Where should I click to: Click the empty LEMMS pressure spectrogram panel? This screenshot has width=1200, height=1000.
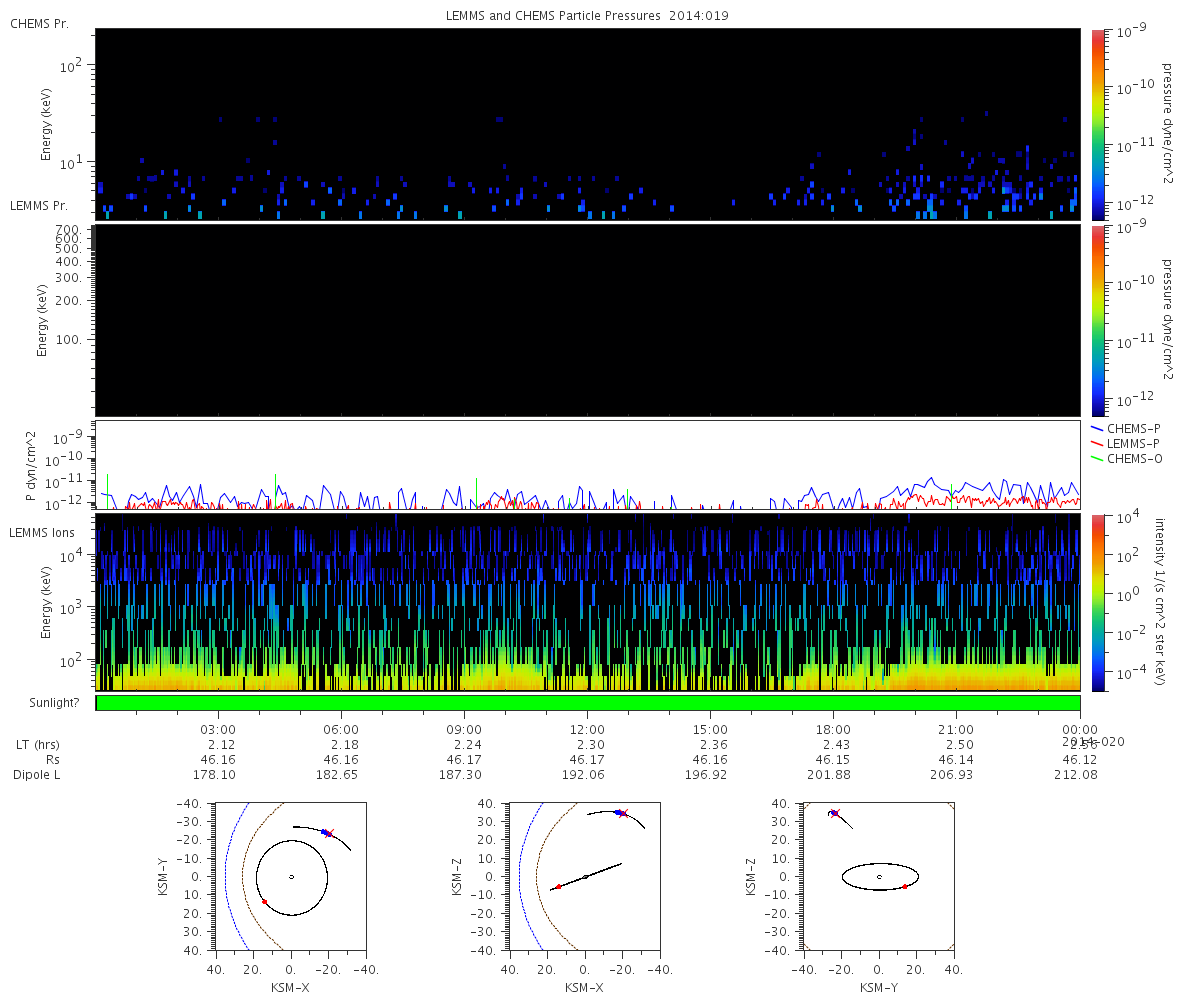[x=588, y=320]
